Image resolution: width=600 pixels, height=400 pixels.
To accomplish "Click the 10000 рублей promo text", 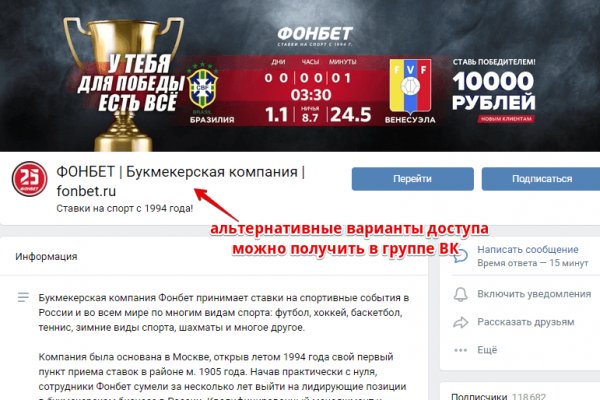I will 493,91.
